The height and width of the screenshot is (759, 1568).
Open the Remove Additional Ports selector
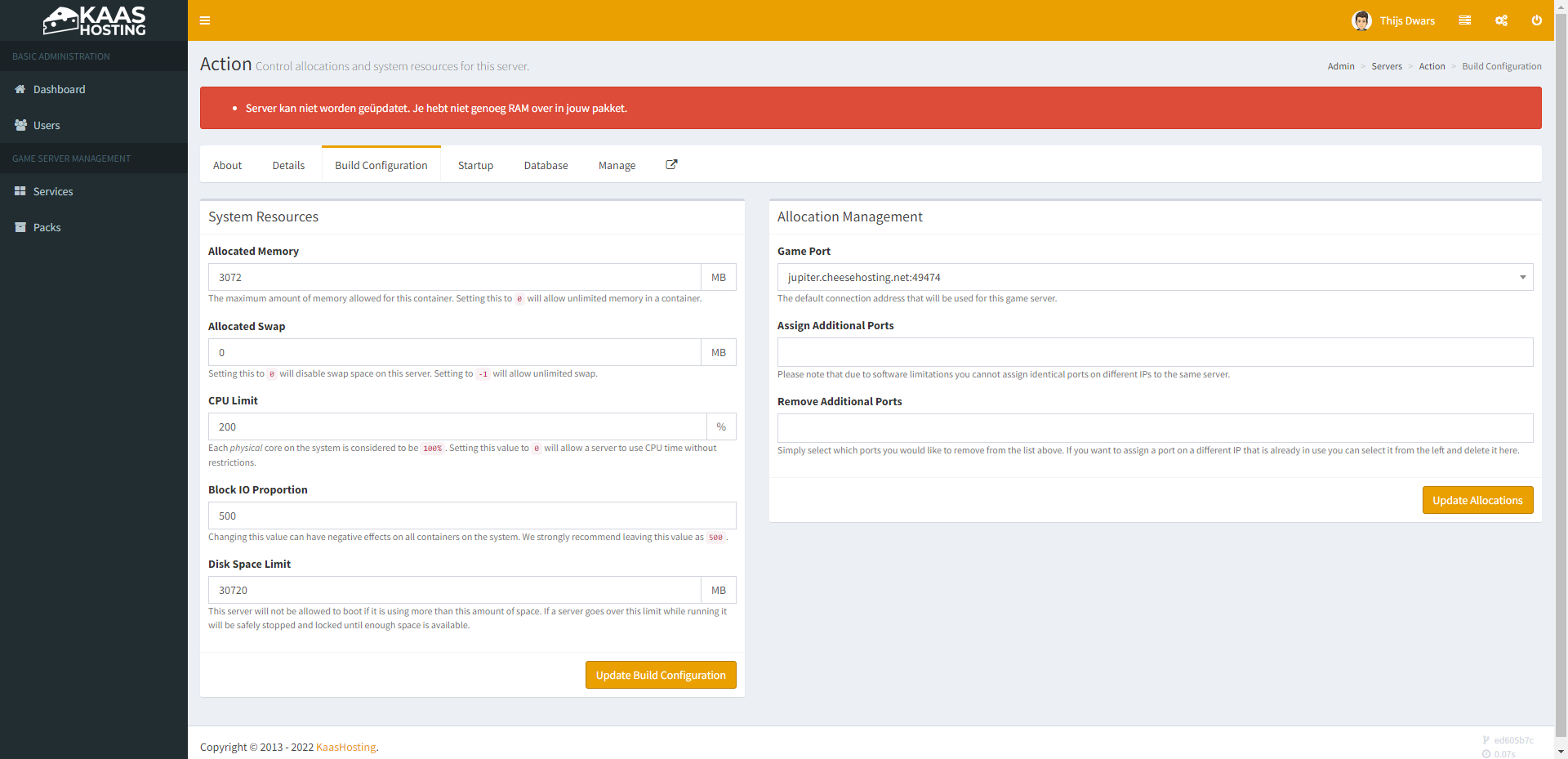(x=1155, y=428)
